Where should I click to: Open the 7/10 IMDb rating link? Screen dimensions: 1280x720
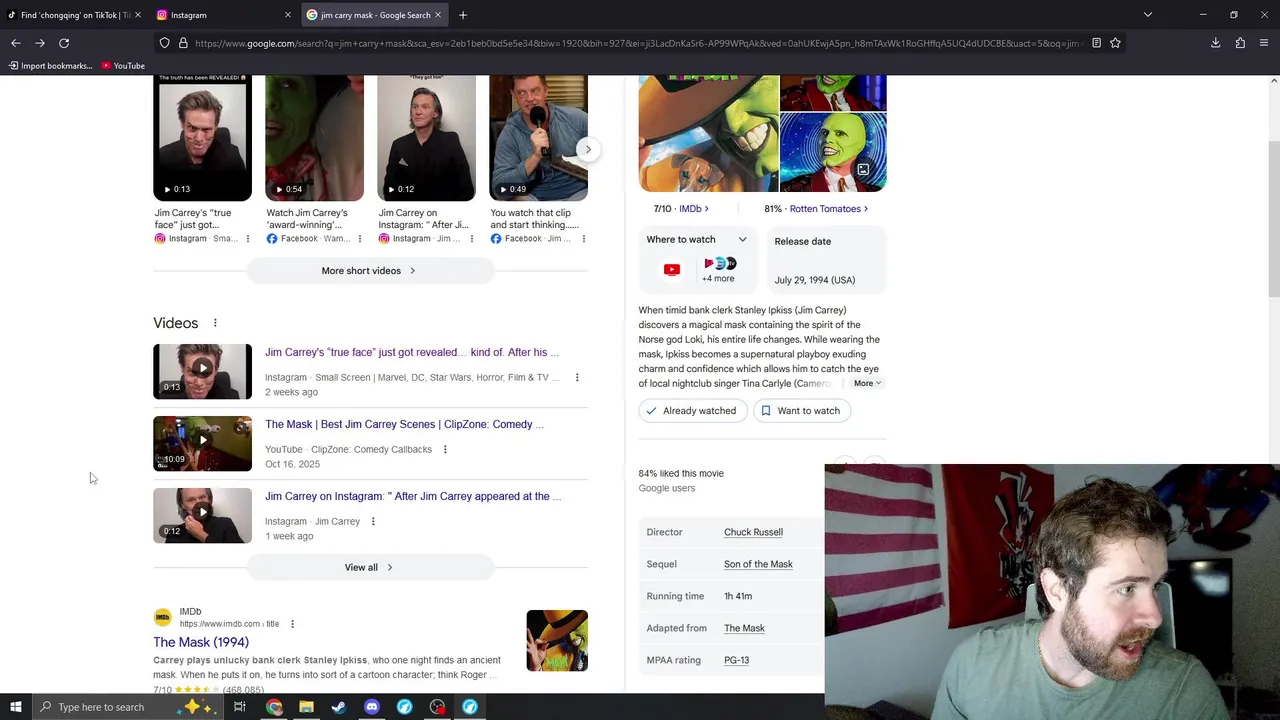pyautogui.click(x=681, y=209)
